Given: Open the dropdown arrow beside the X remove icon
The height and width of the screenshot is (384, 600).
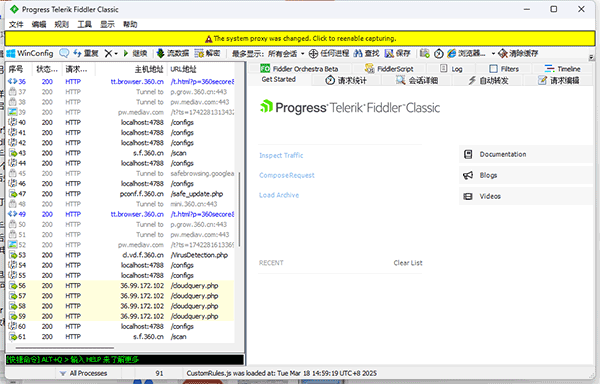Looking at the screenshot, I should tap(116, 54).
